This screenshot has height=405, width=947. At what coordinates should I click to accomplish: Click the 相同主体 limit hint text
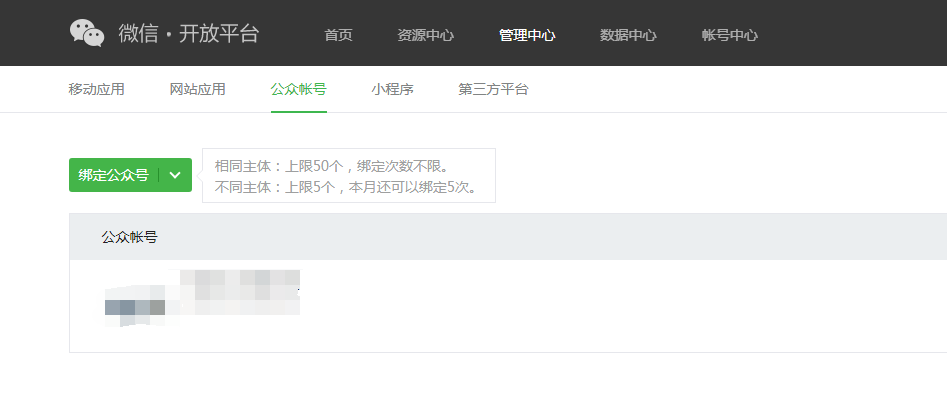point(333,166)
